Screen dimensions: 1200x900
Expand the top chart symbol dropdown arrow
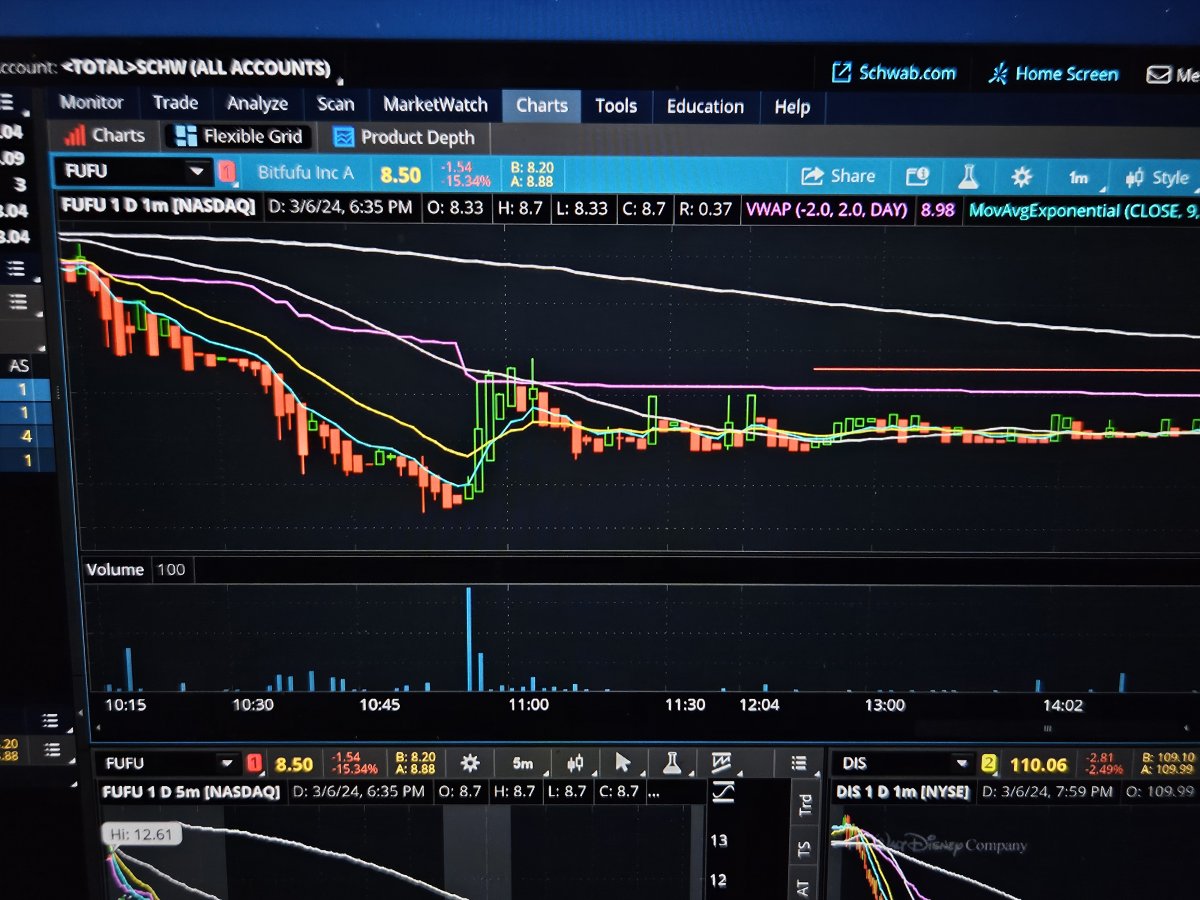197,171
